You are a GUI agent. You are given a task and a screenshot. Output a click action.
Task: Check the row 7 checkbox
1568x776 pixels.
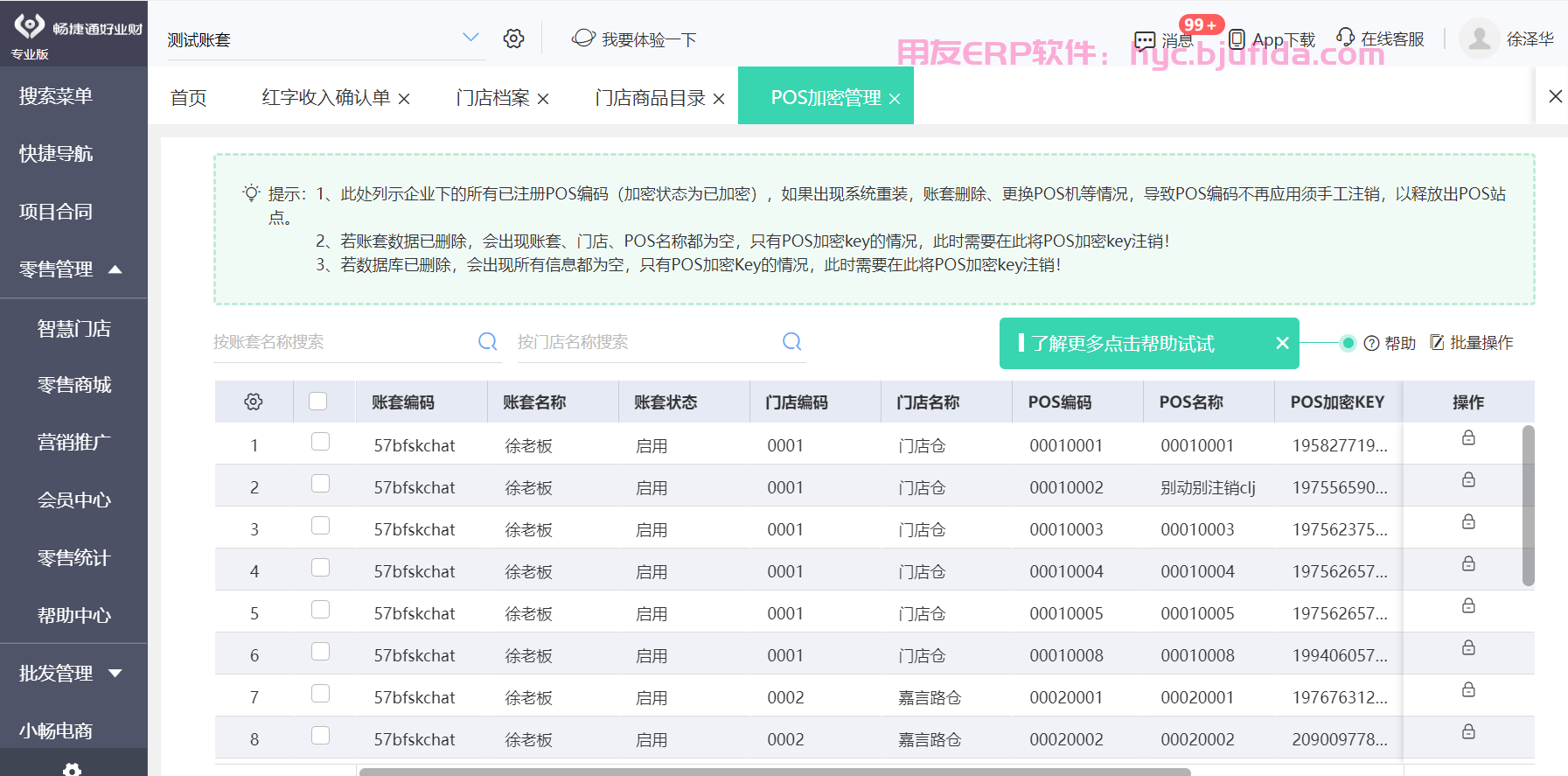(x=320, y=693)
